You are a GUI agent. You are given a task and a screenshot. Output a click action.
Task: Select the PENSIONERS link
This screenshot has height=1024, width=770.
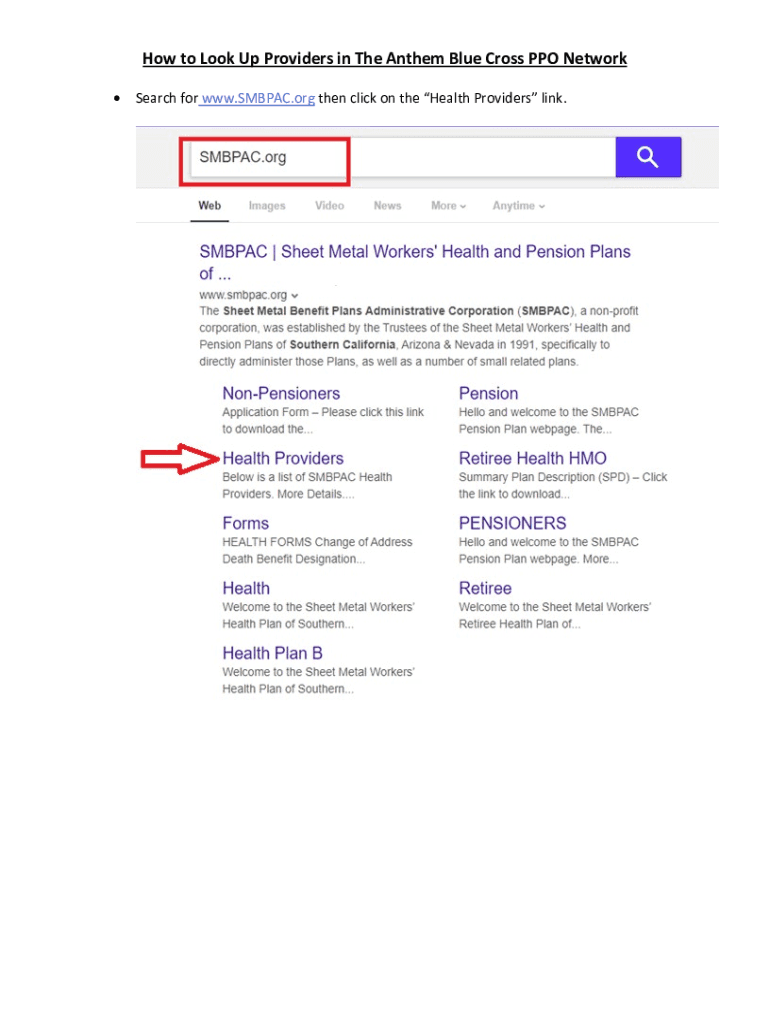pyautogui.click(x=512, y=523)
